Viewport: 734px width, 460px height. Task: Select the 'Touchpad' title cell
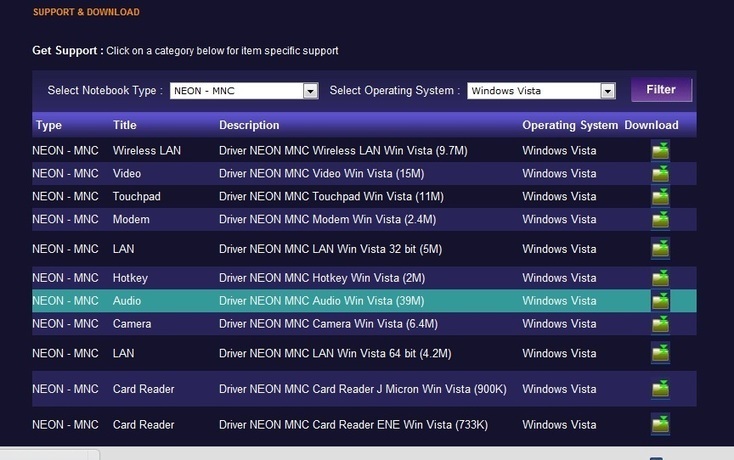pyautogui.click(x=136, y=197)
